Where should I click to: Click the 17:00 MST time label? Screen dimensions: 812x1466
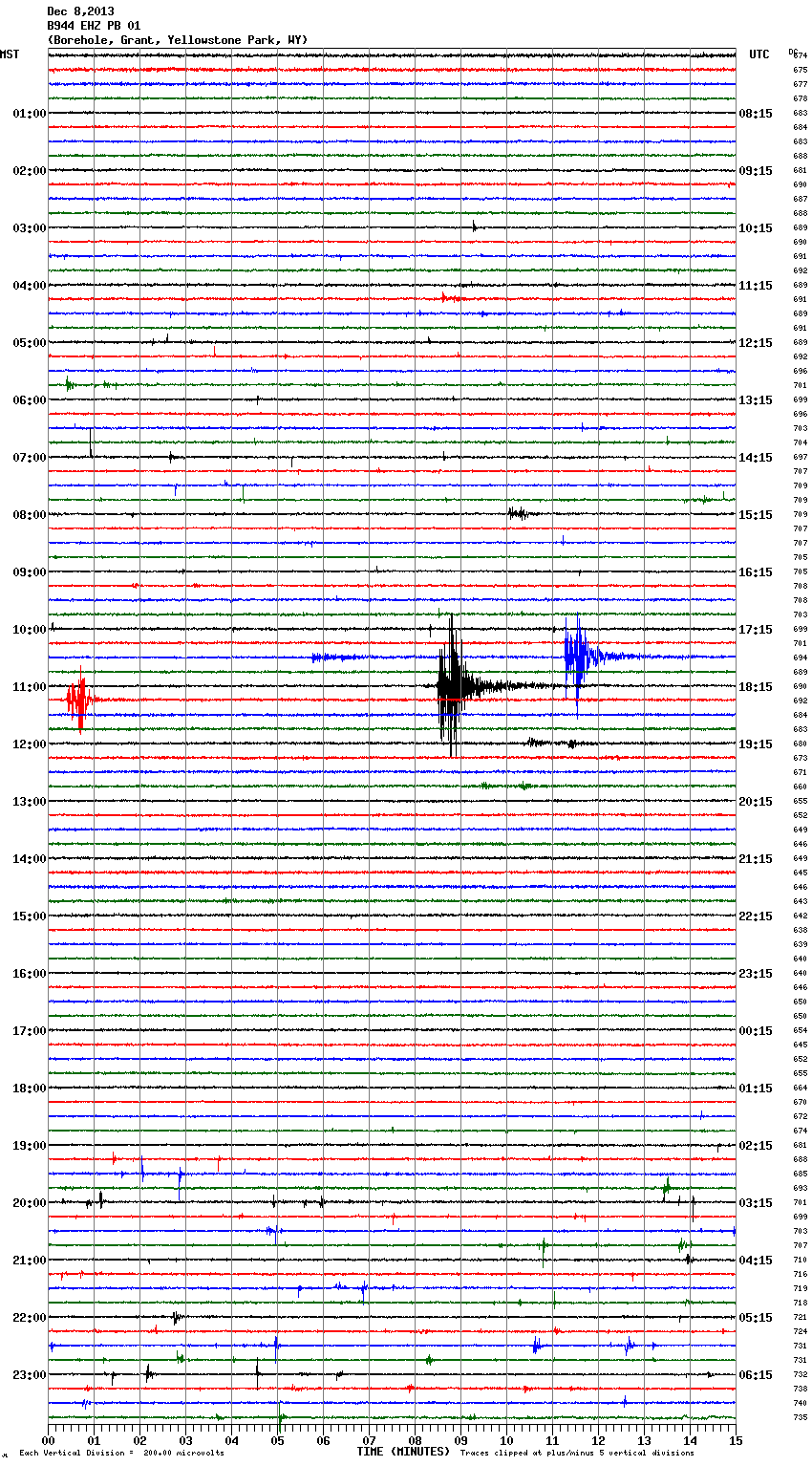(x=30, y=1031)
